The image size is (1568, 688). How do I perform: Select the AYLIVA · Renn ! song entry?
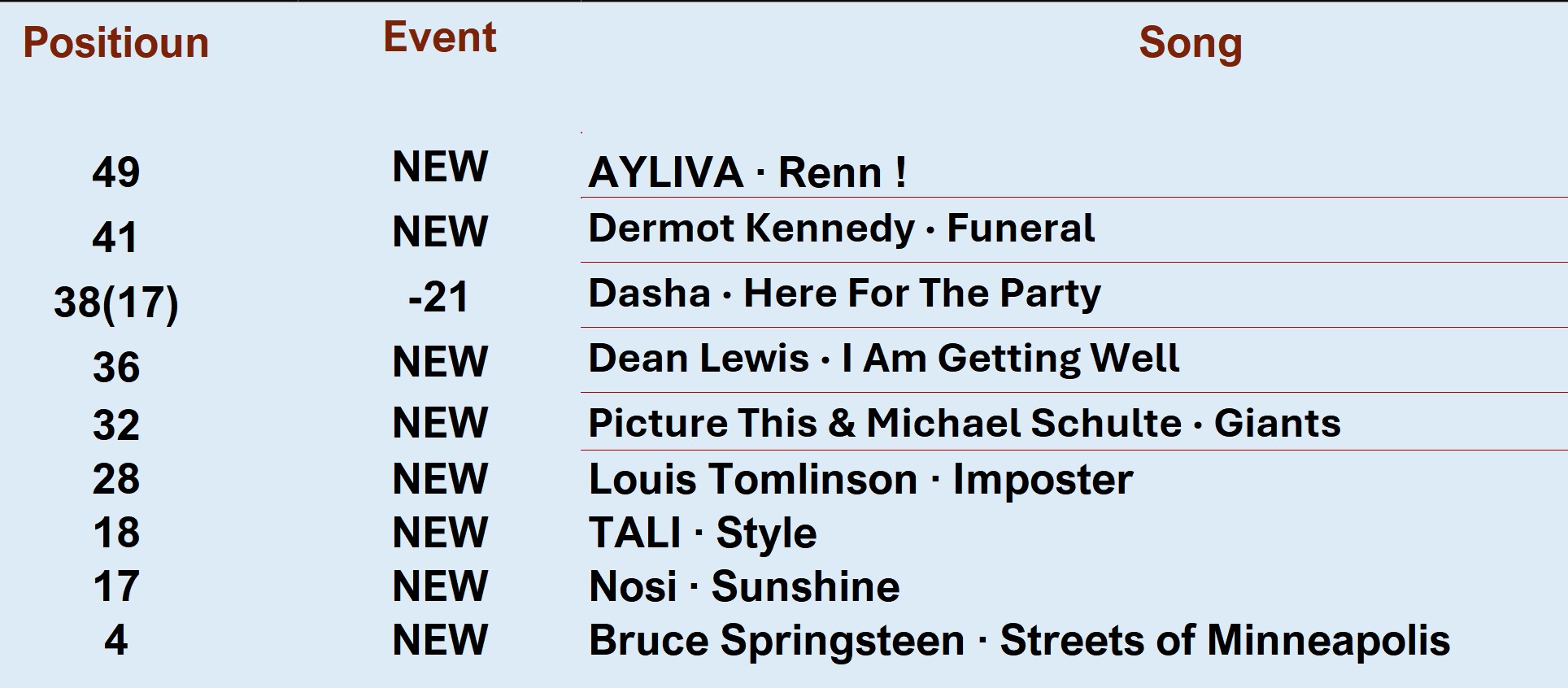(x=747, y=172)
